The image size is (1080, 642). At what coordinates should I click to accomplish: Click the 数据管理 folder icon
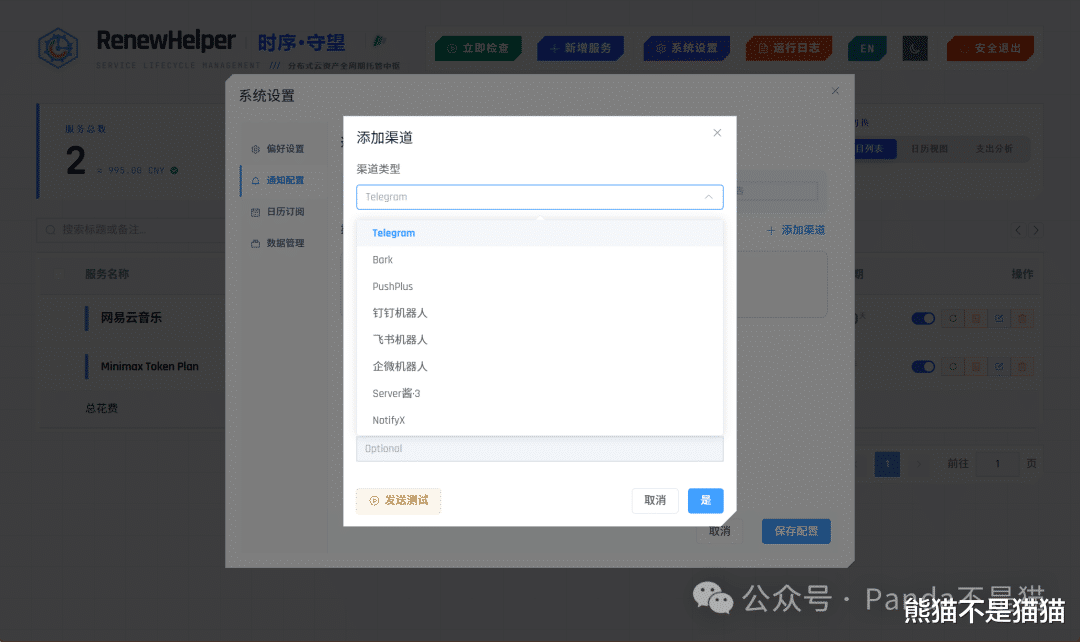(256, 244)
